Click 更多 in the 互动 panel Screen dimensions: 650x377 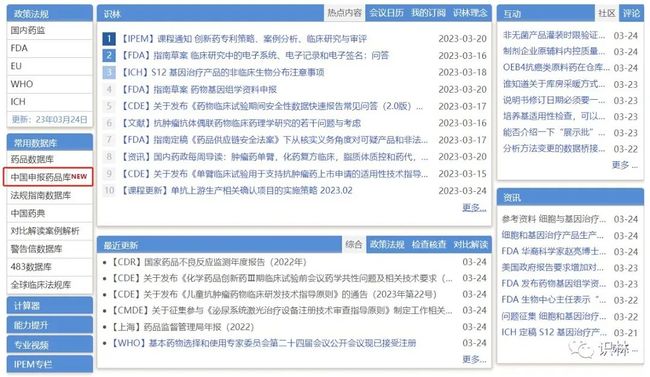[x=624, y=165]
